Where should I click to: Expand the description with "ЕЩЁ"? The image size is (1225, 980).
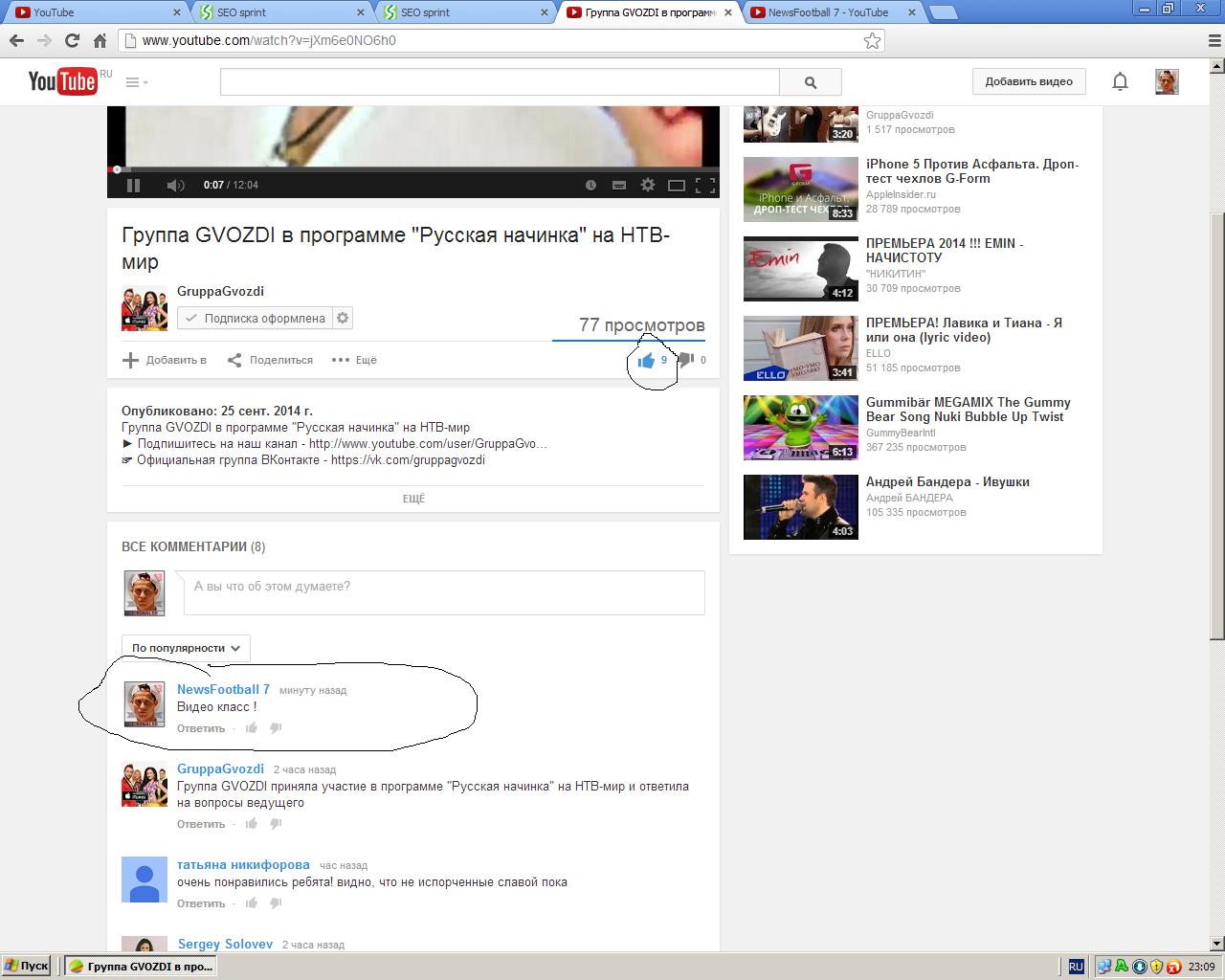point(413,499)
